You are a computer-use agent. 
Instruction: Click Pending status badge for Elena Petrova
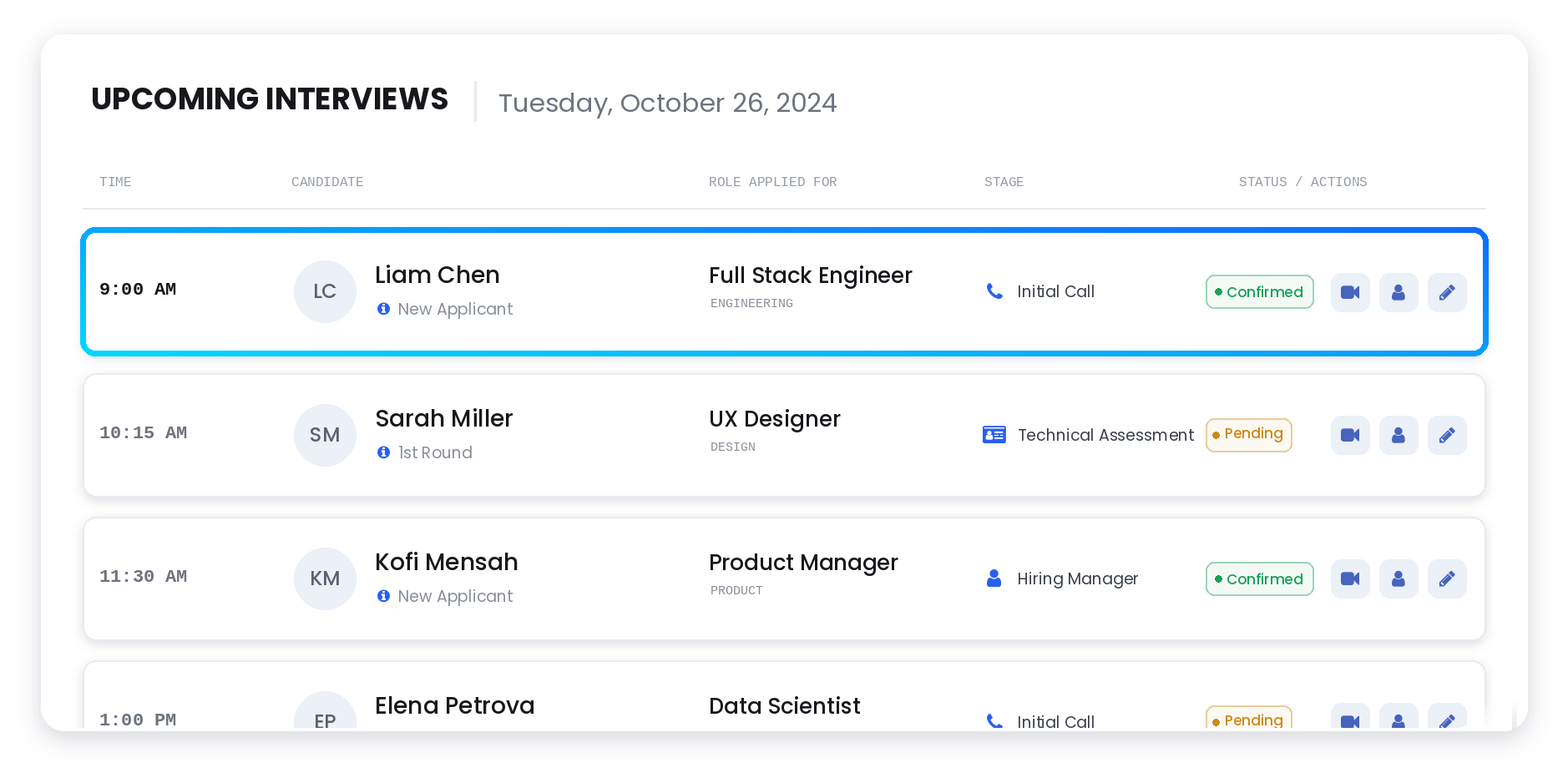[1248, 719]
